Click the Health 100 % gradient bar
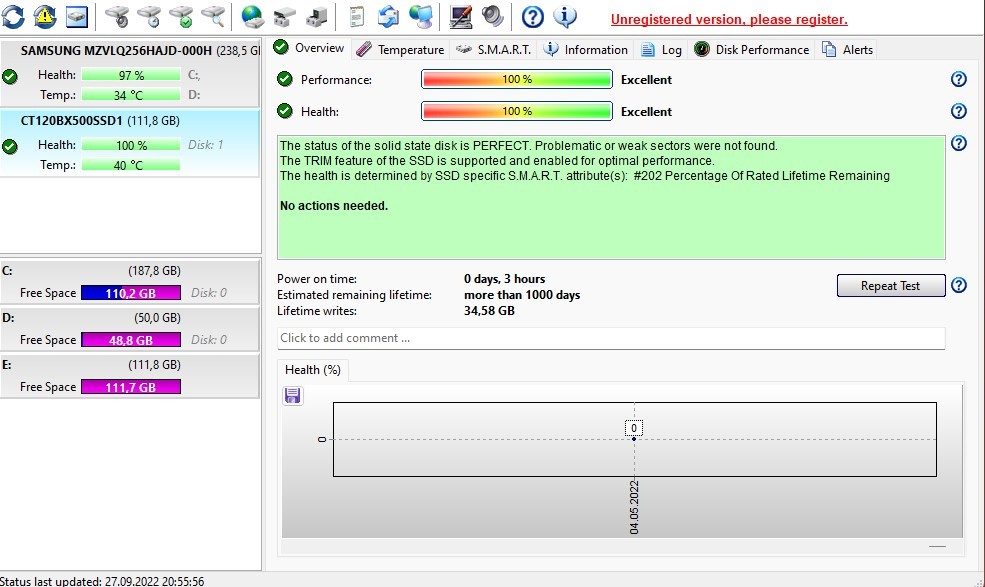 click(517, 111)
